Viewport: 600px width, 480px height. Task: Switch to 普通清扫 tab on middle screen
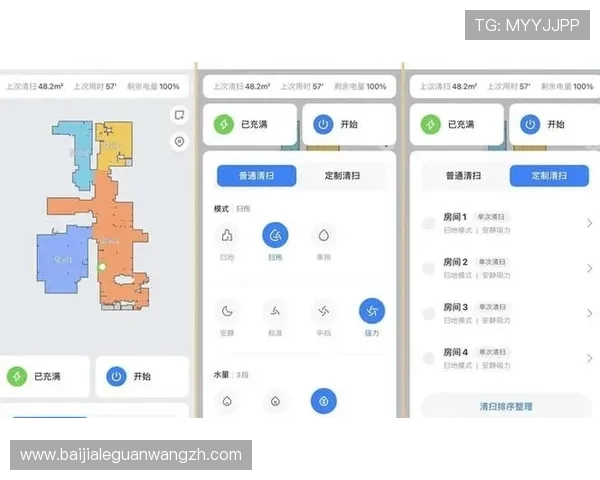257,176
